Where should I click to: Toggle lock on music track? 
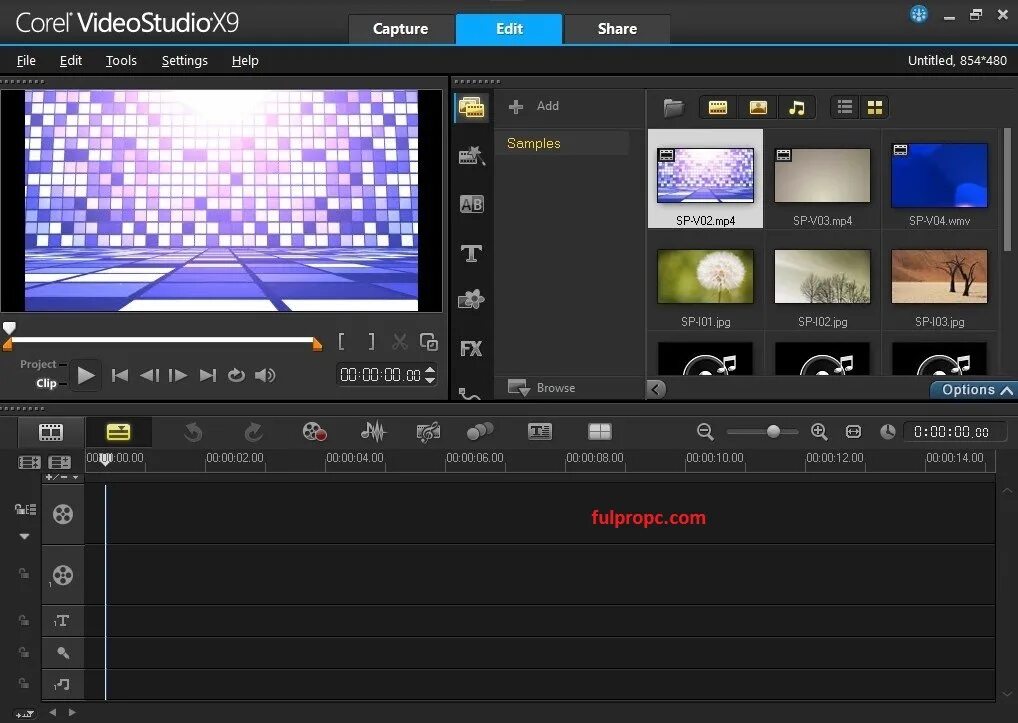point(23,683)
